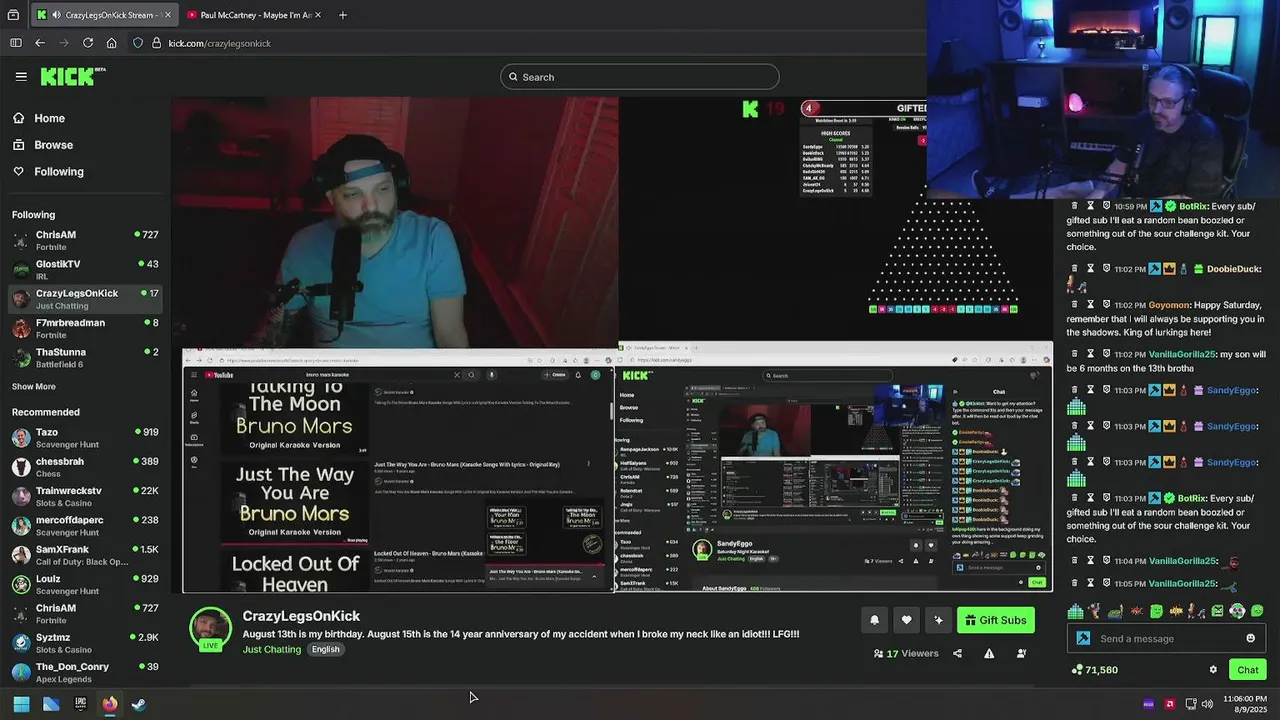Image resolution: width=1280 pixels, height=720 pixels.
Task: Click the report warning triangle icon
Action: pyautogui.click(x=989, y=653)
